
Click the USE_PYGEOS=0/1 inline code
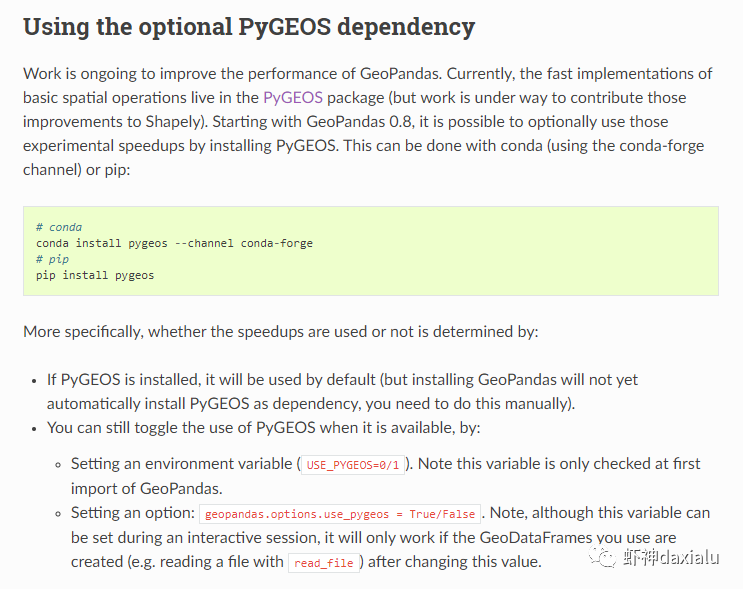(x=353, y=465)
